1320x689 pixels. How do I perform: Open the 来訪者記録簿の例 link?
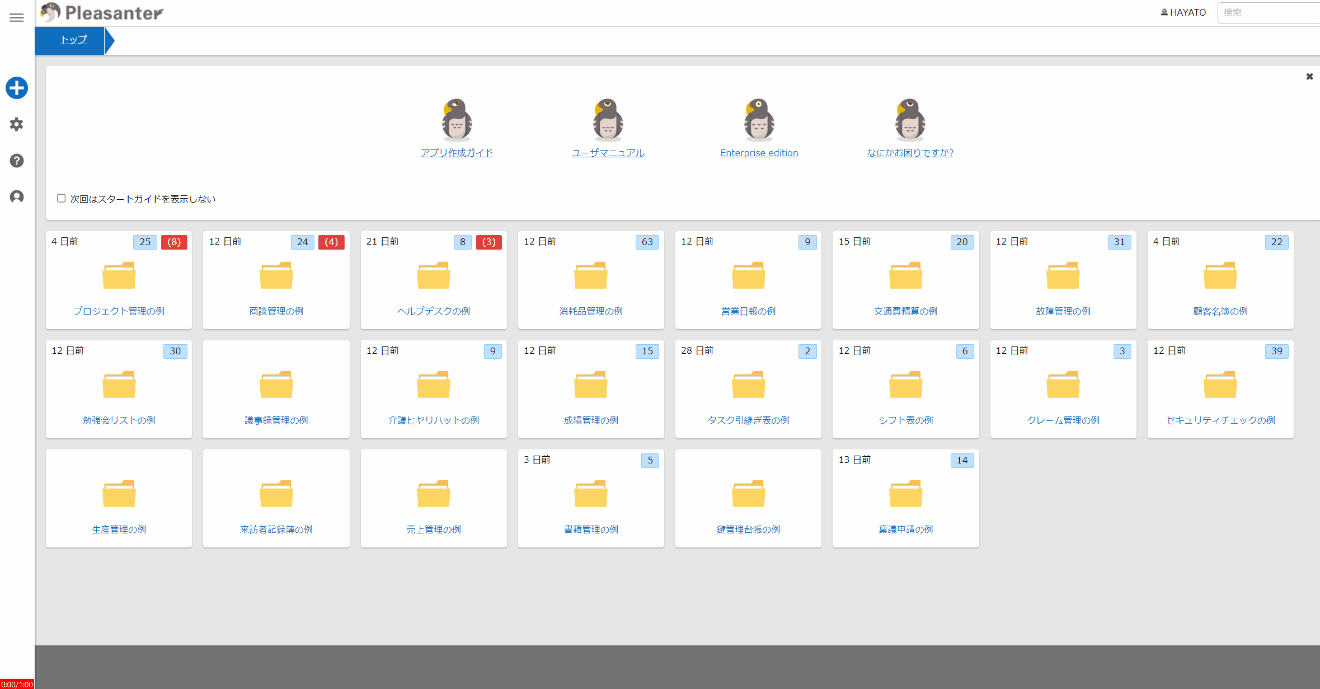(x=276, y=529)
